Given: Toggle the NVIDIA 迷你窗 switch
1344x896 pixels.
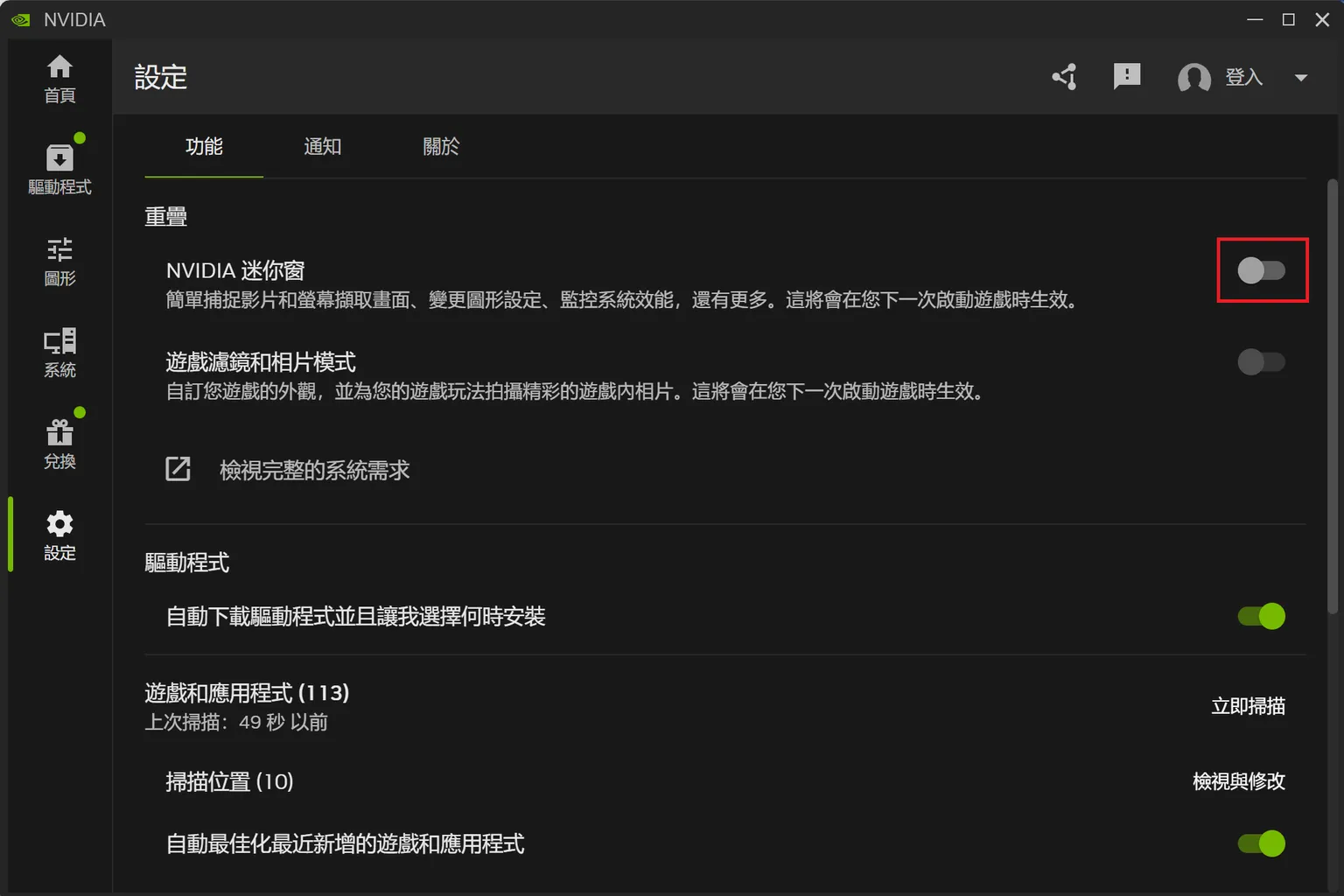Looking at the screenshot, I should pos(1261,270).
